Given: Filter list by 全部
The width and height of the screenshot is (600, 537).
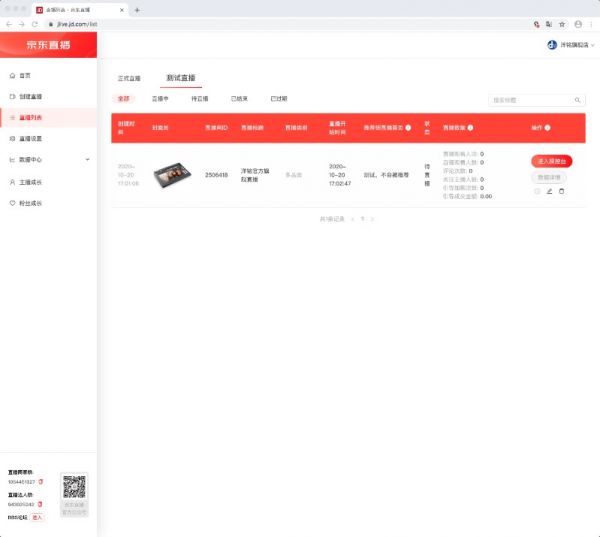Looking at the screenshot, I should coord(124,99).
